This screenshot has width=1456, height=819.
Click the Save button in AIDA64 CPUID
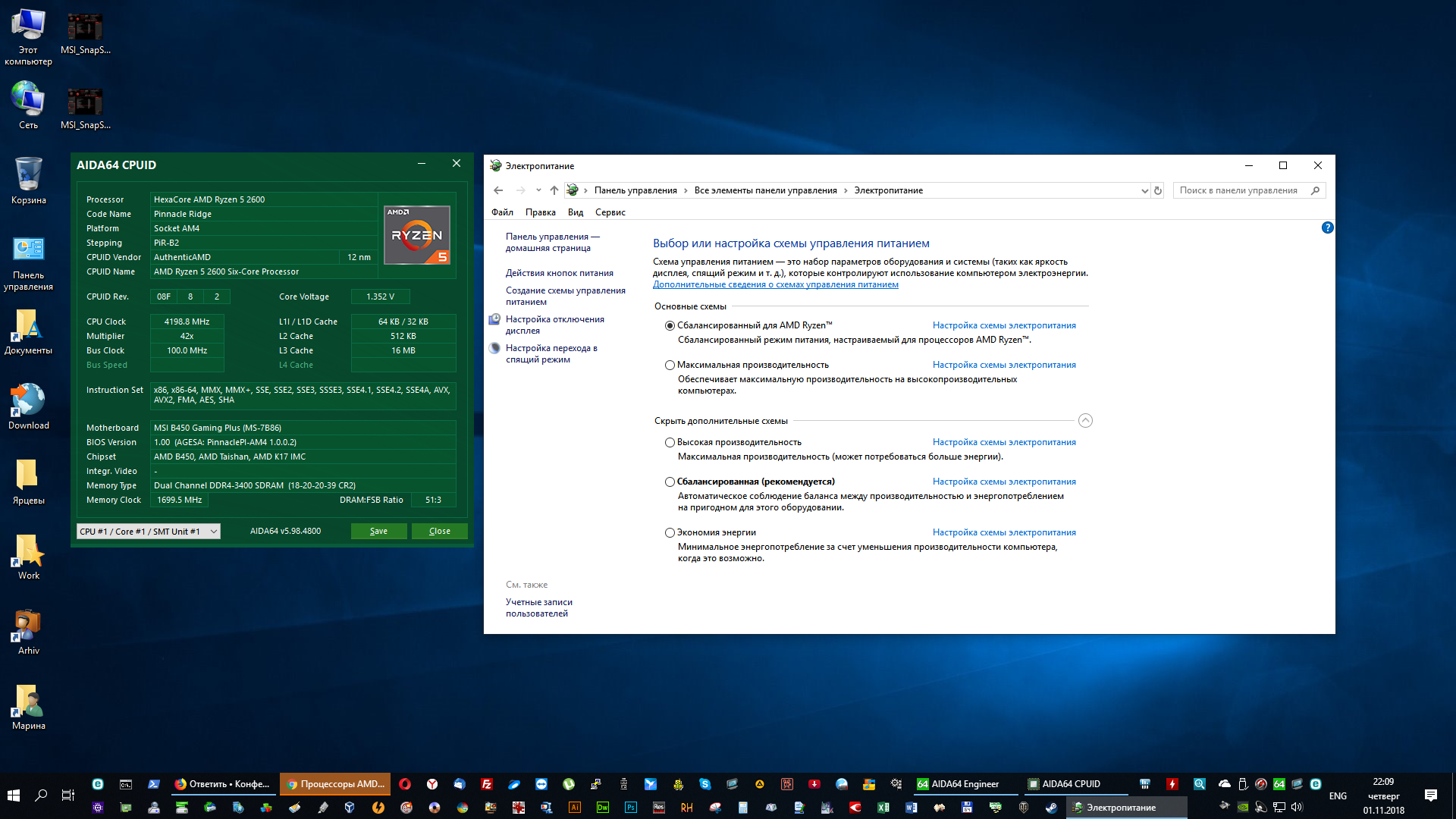pos(378,532)
